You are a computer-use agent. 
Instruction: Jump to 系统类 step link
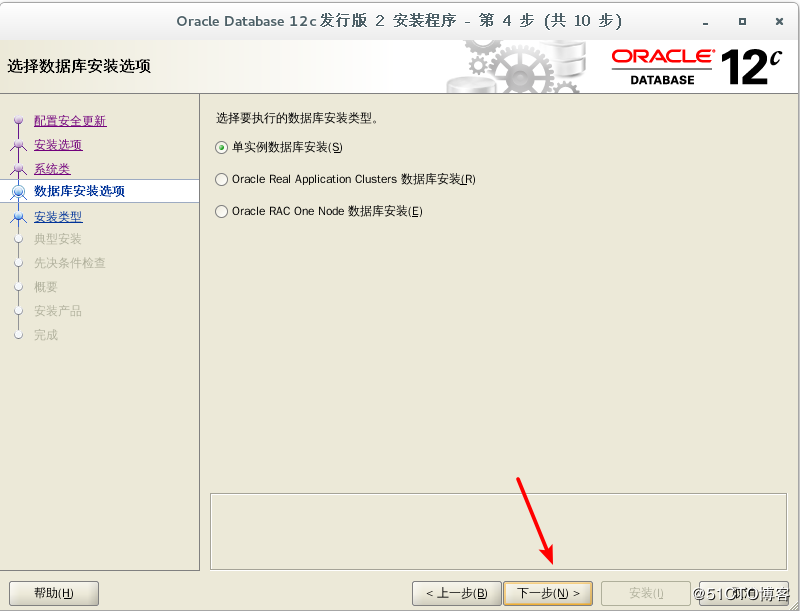click(x=52, y=169)
